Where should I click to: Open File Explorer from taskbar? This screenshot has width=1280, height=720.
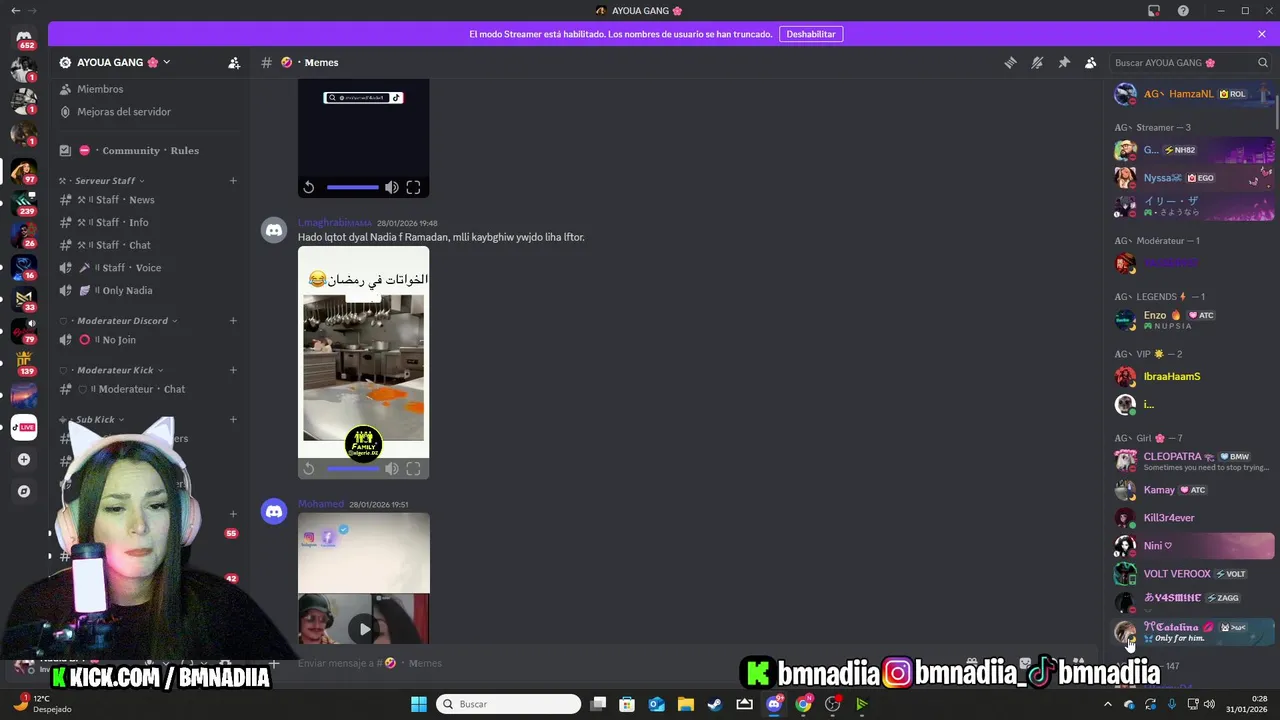(x=685, y=704)
